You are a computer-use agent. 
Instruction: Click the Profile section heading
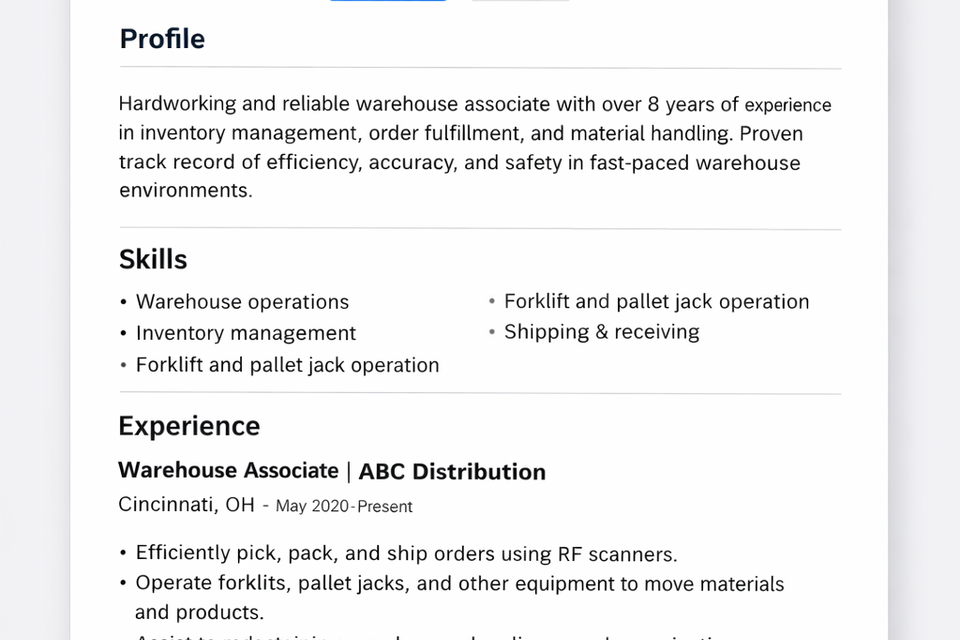(162, 39)
